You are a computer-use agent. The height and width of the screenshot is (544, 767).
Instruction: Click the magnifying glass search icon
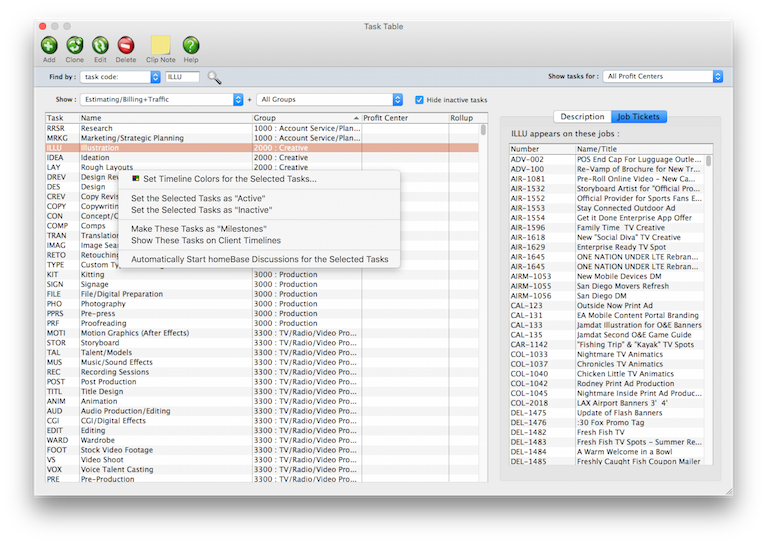[x=214, y=77]
